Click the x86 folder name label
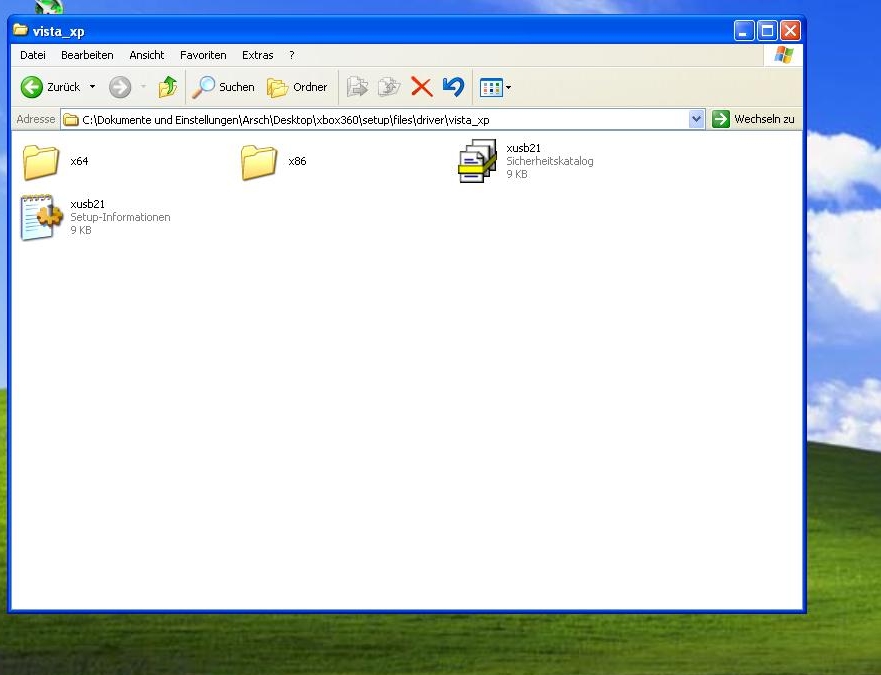Screen dimensions: 881x675 point(297,161)
